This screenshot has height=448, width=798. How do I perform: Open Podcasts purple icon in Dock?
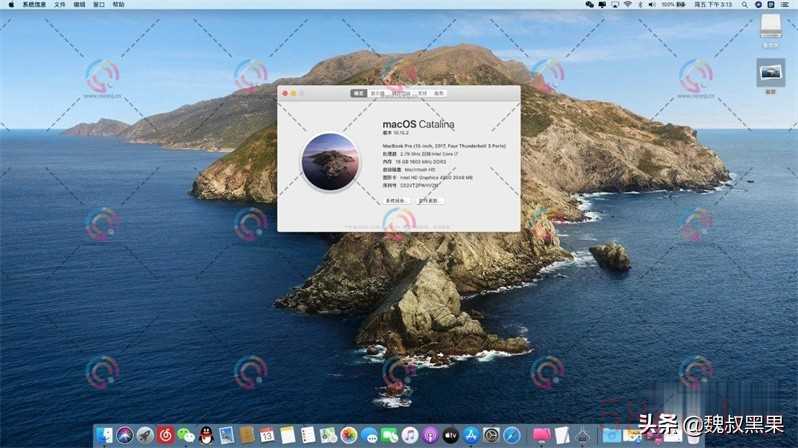[430, 436]
